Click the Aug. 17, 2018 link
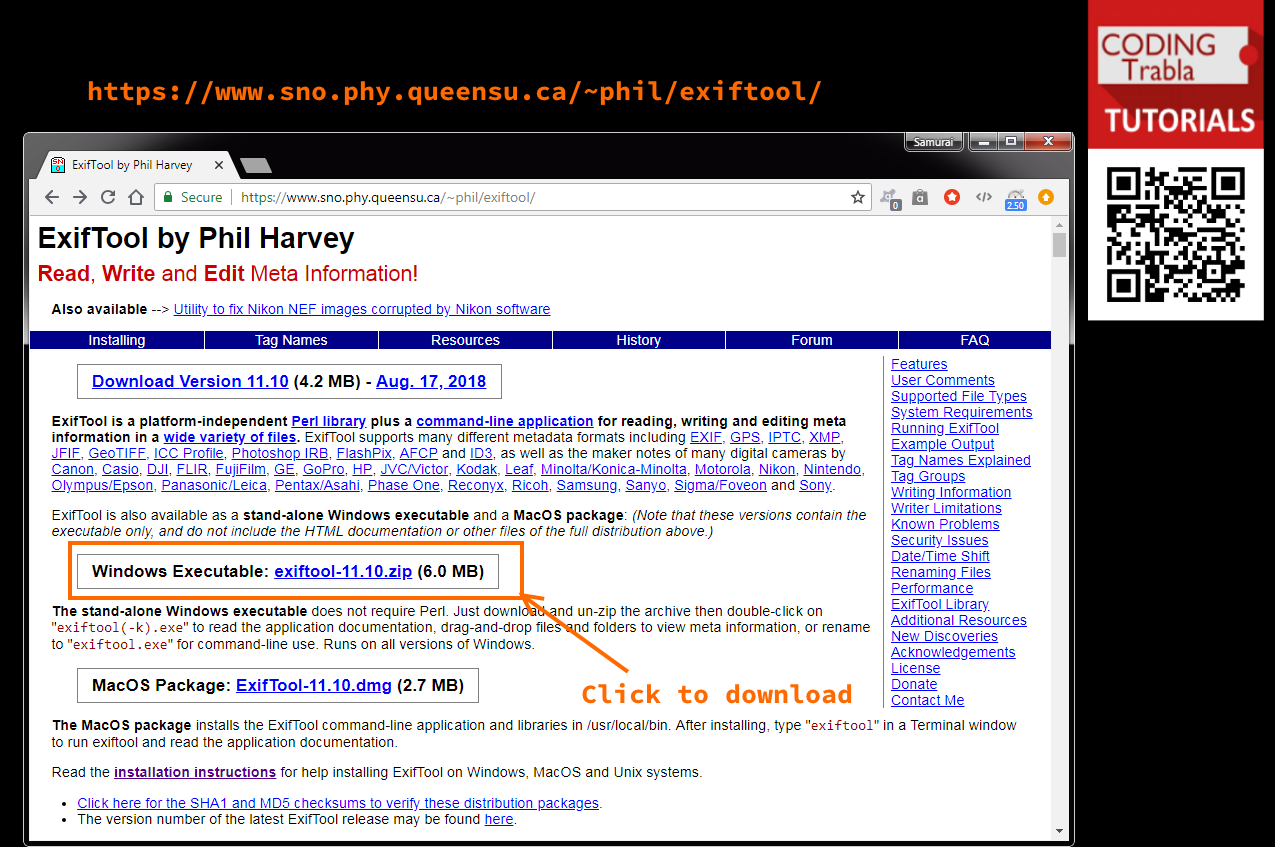1275x847 pixels. 431,381
